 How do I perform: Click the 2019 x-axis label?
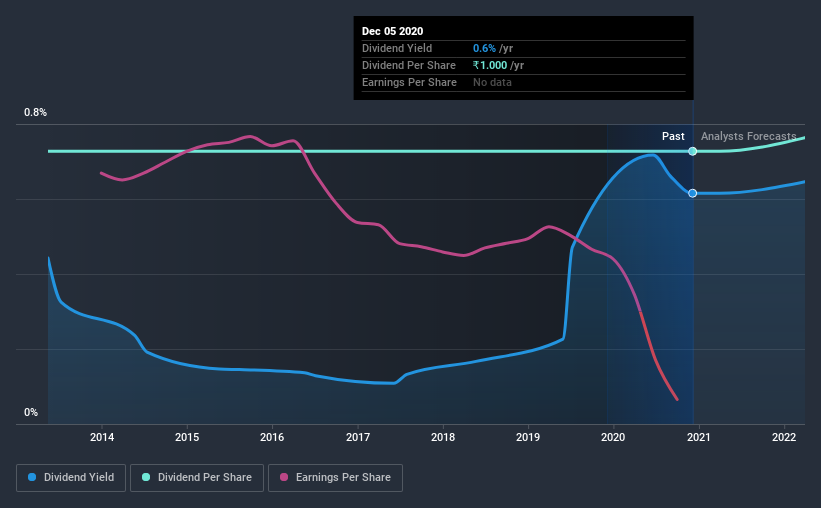[x=528, y=437]
